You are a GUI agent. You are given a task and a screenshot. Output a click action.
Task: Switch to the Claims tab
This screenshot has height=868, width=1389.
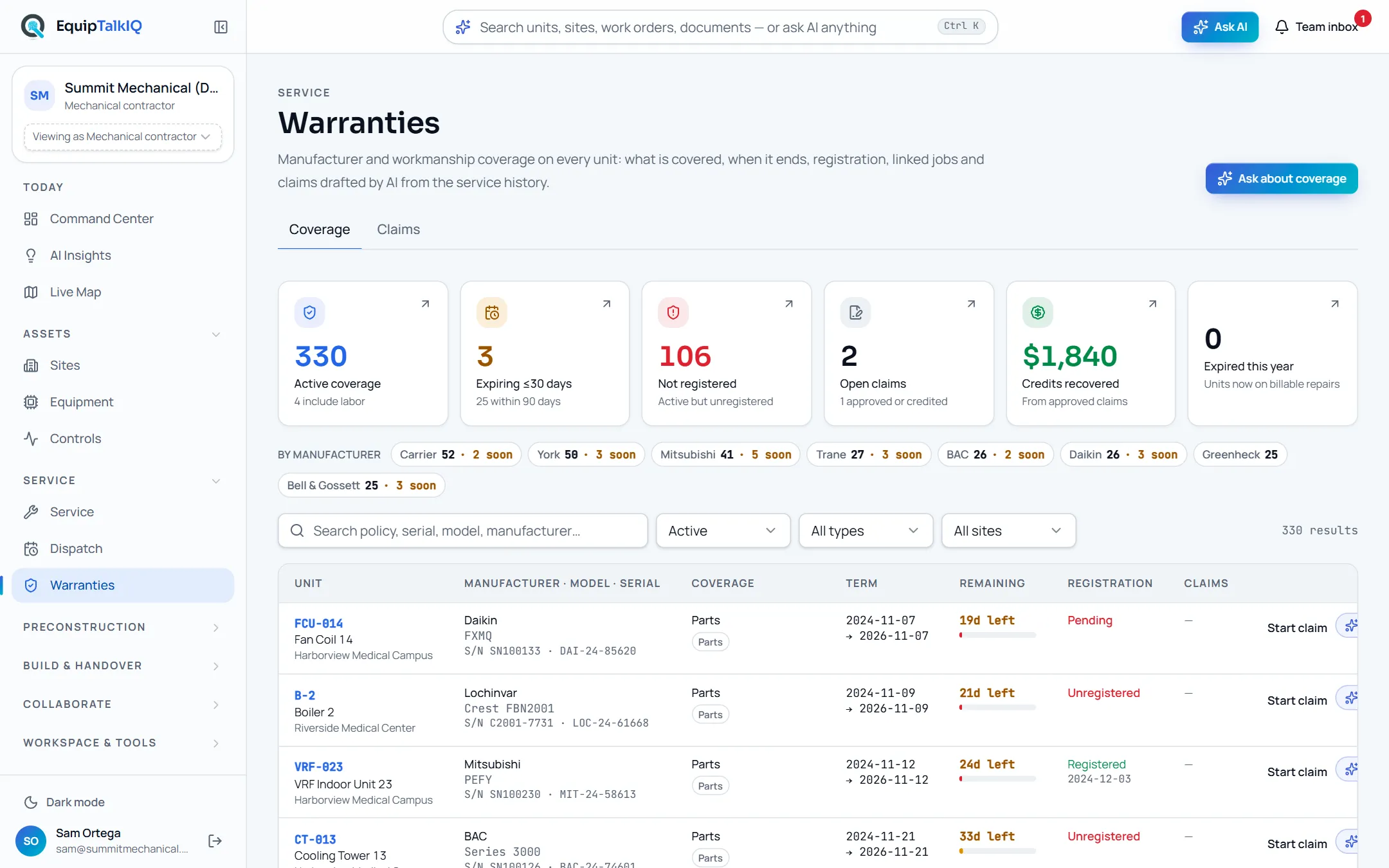(x=398, y=230)
